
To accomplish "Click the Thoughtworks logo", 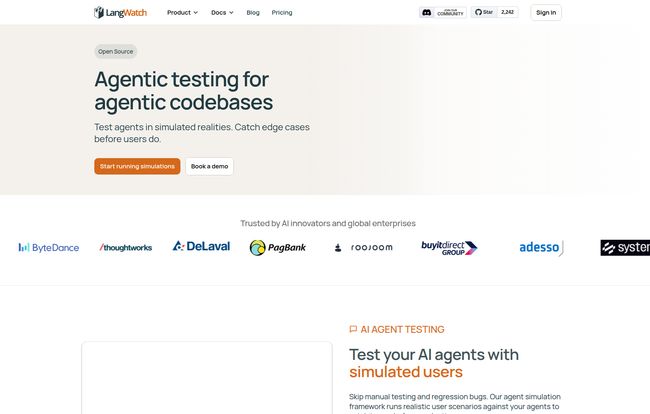I will (x=125, y=247).
